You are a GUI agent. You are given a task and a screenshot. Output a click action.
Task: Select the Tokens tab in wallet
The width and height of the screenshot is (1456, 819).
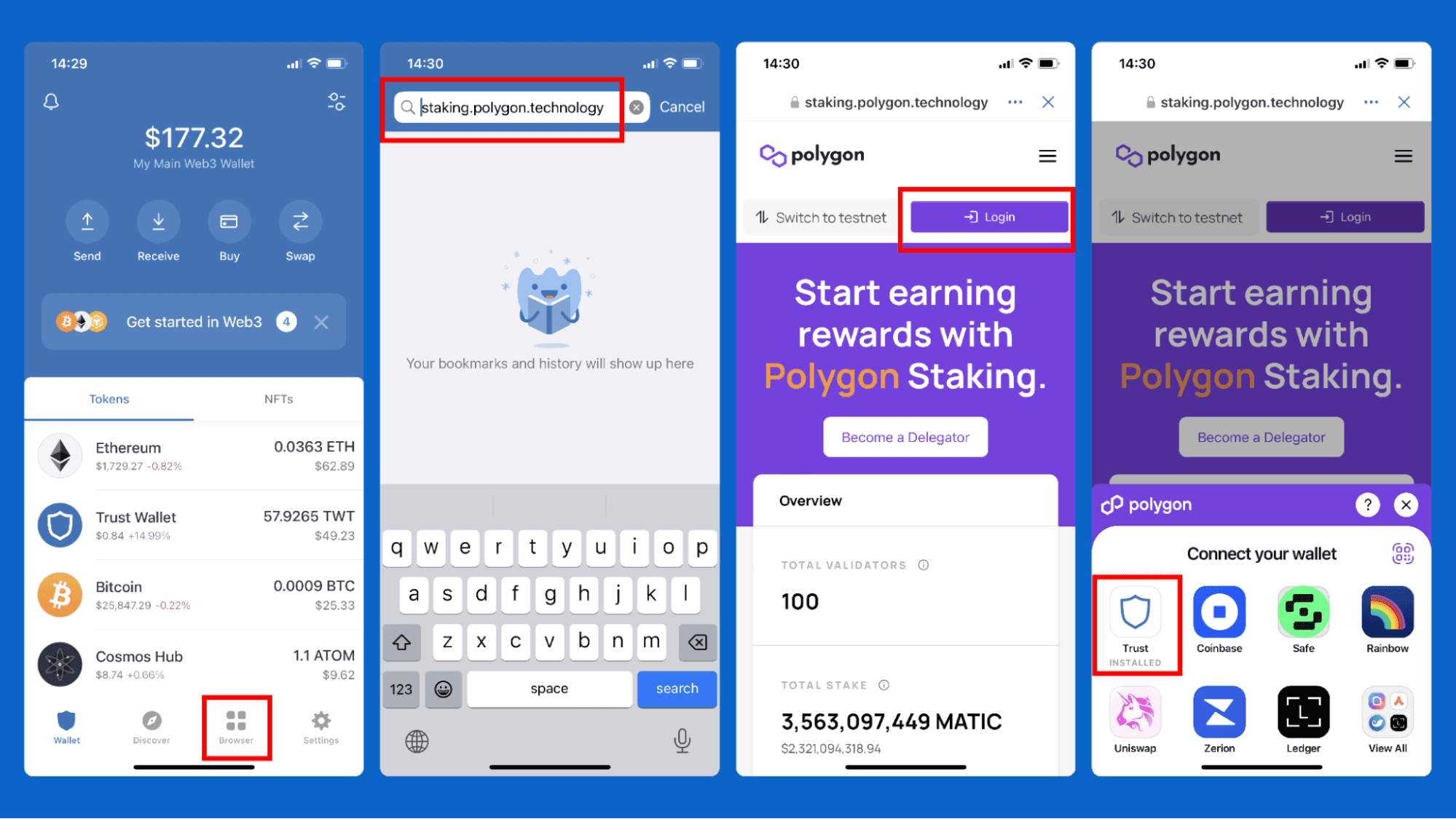[x=116, y=398]
